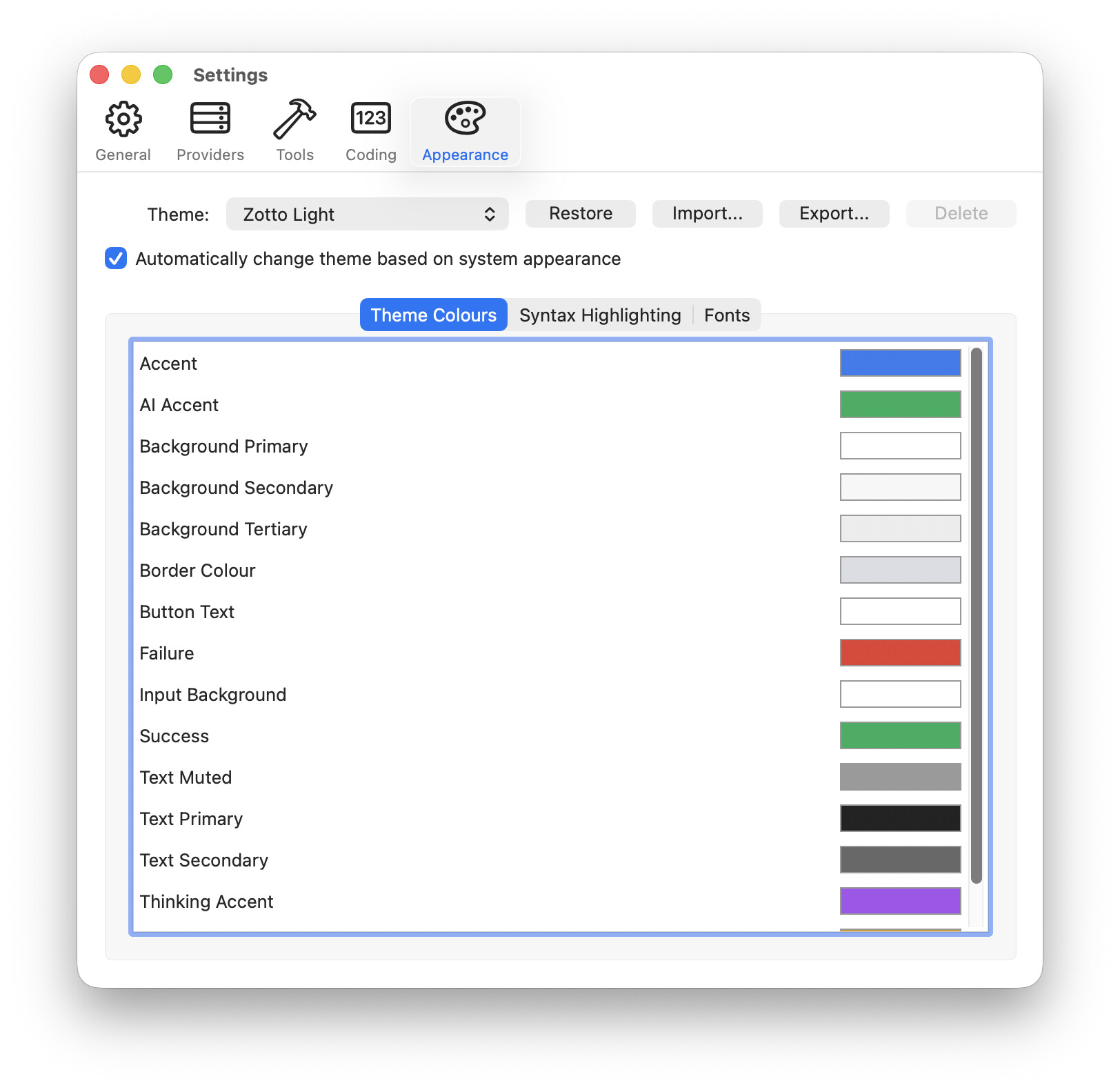Open the Theme dropdown showing Zotto Light
Viewport: 1120px width, 1090px height.
(x=367, y=215)
